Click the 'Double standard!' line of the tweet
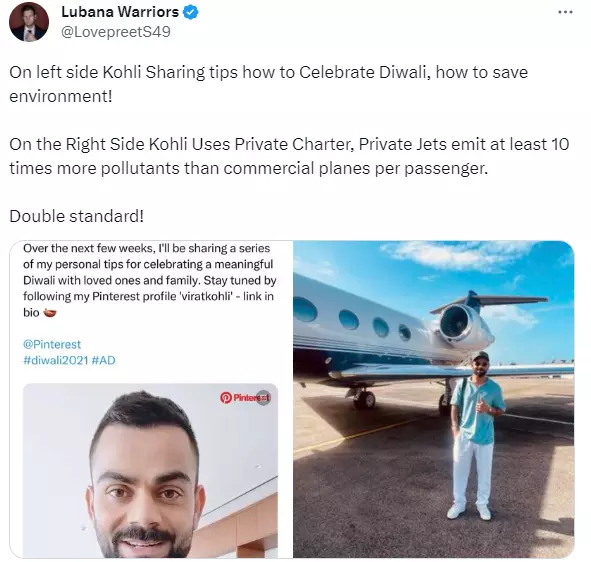The width and height of the screenshot is (591, 562). click(77, 216)
